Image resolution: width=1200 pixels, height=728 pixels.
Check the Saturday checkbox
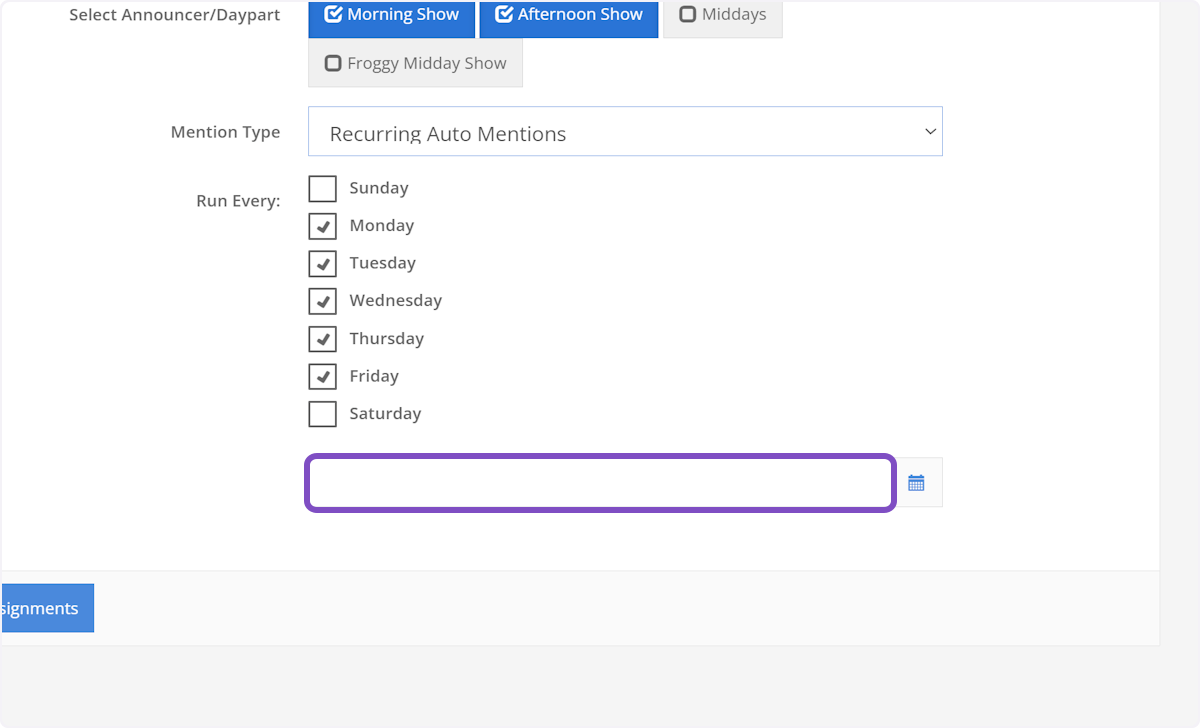[x=322, y=413]
